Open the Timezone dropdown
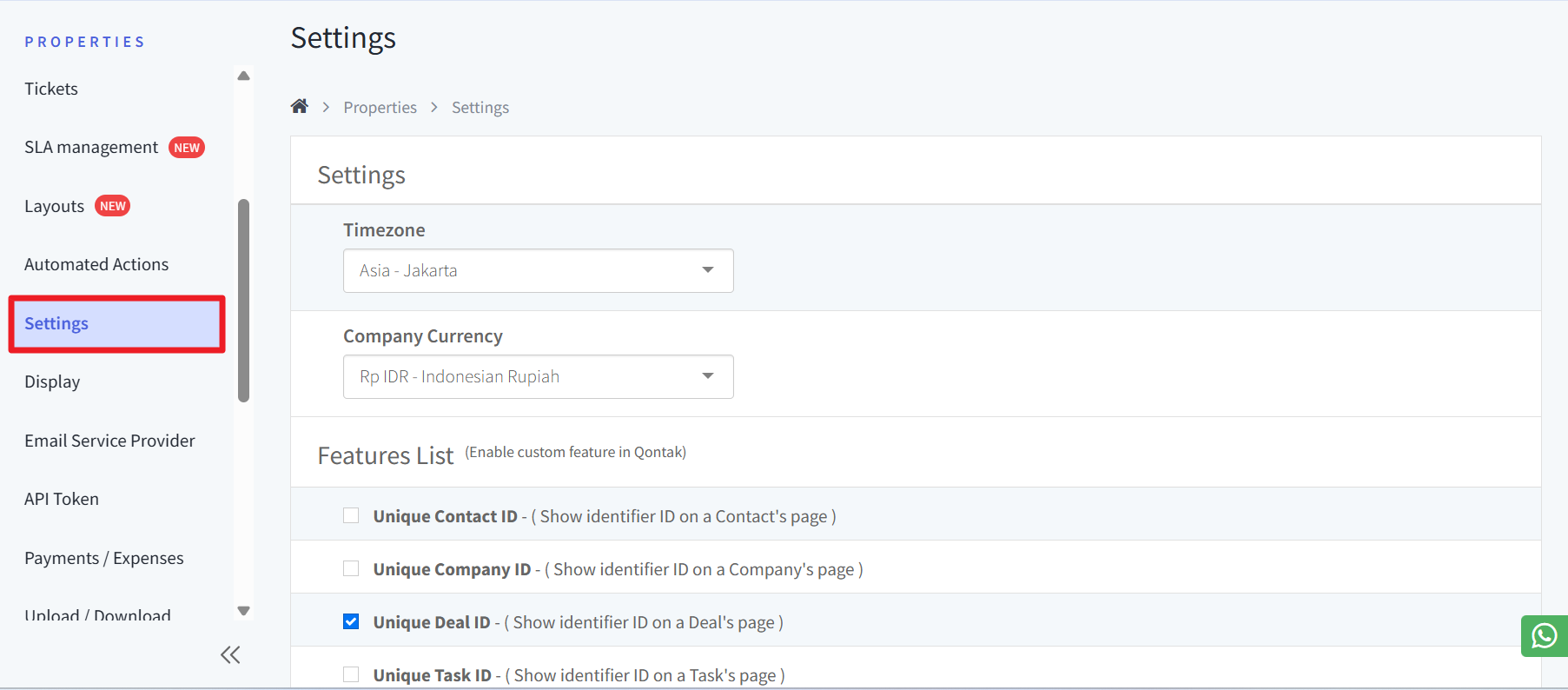 (x=538, y=270)
